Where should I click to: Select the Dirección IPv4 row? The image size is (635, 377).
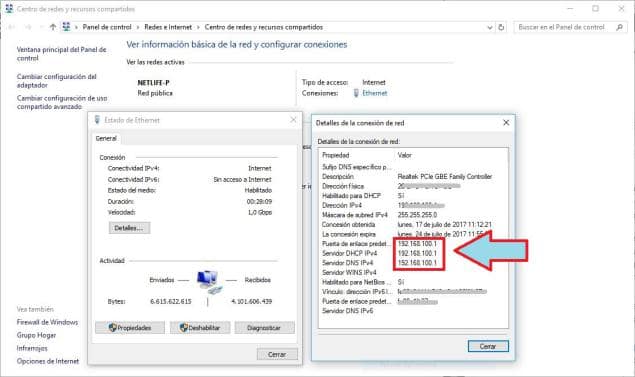tap(413, 205)
